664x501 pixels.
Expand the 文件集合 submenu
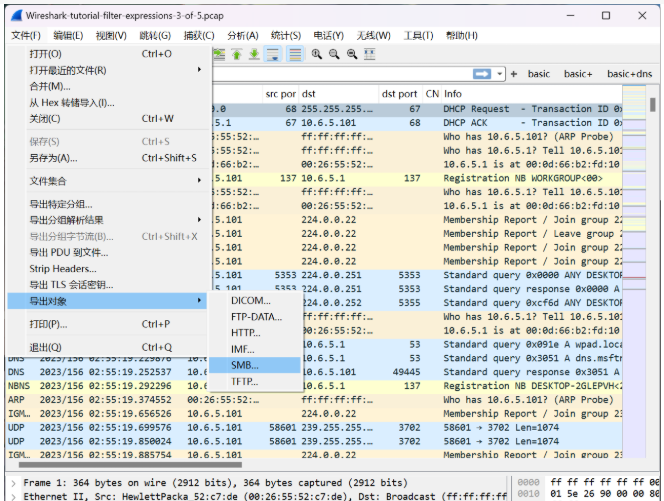tap(109, 181)
